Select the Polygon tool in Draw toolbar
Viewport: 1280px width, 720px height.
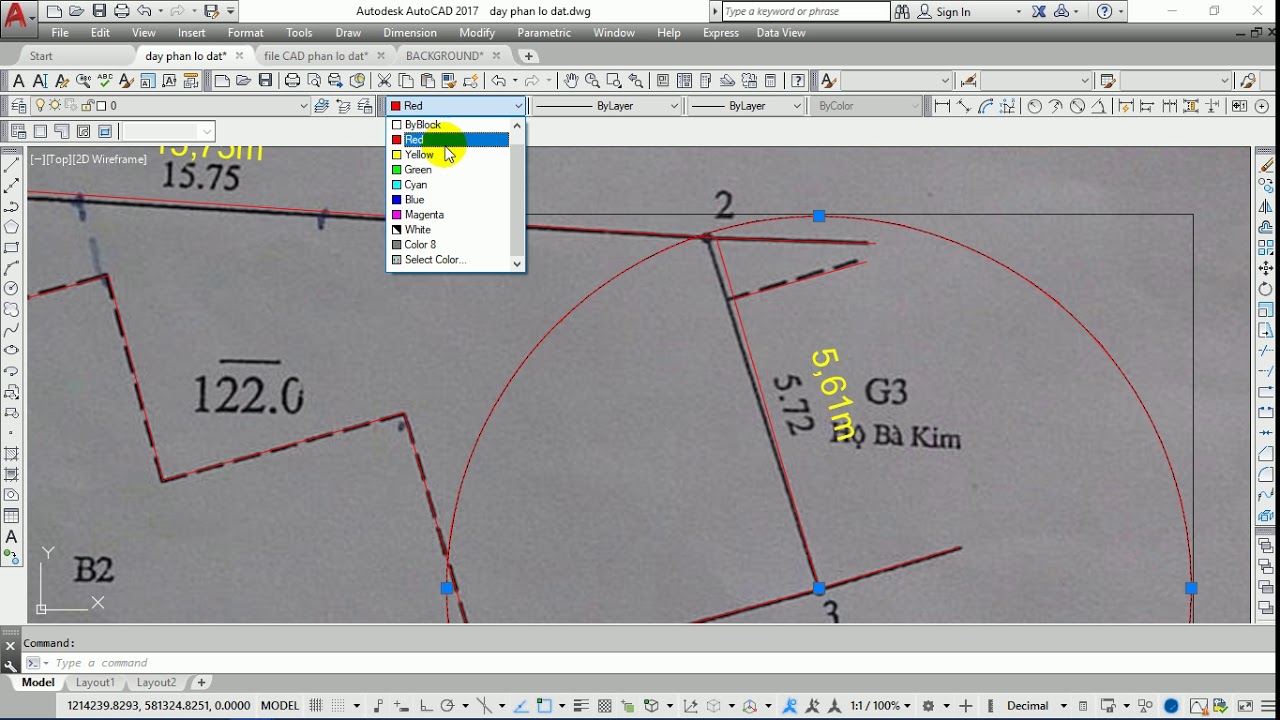click(12, 227)
